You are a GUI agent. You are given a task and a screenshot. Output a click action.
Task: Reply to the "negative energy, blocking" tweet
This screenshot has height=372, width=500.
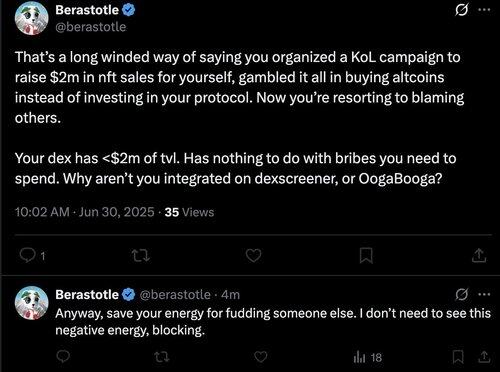tap(63, 357)
